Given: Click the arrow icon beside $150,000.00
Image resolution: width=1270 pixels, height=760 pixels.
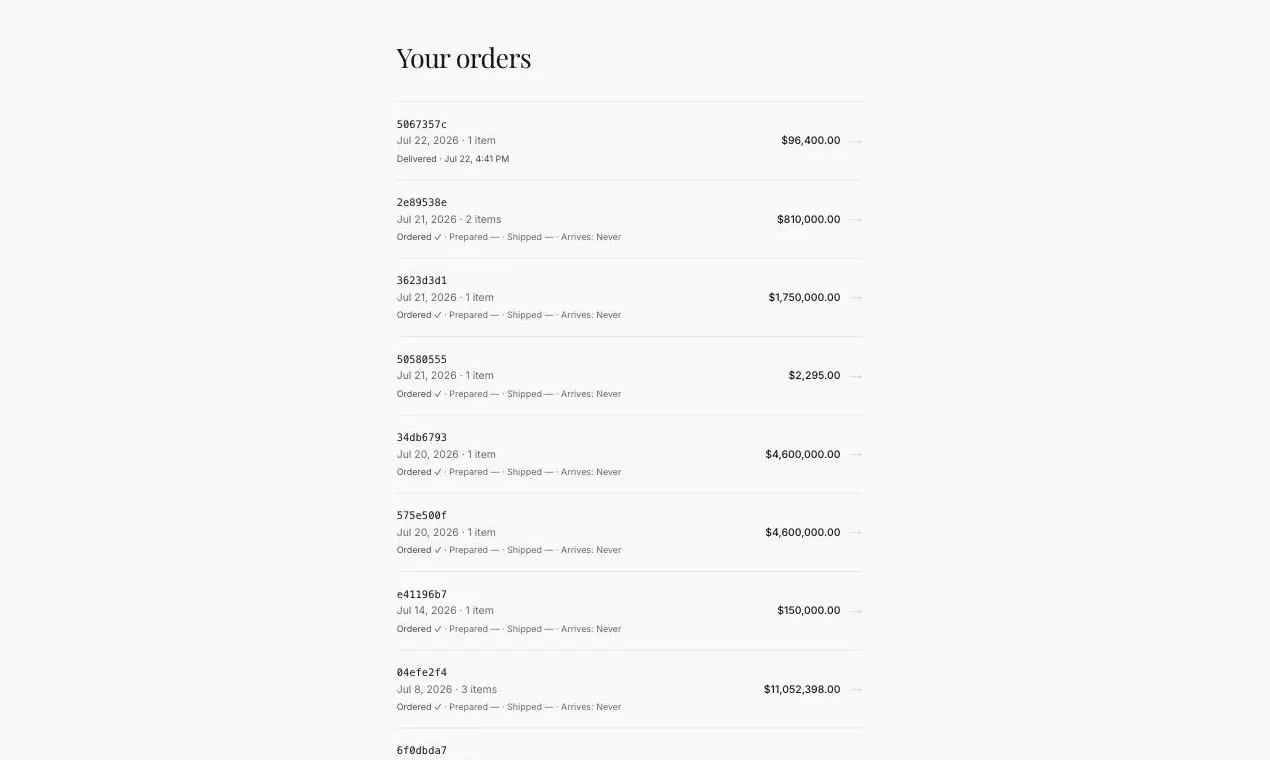Looking at the screenshot, I should pos(856,610).
